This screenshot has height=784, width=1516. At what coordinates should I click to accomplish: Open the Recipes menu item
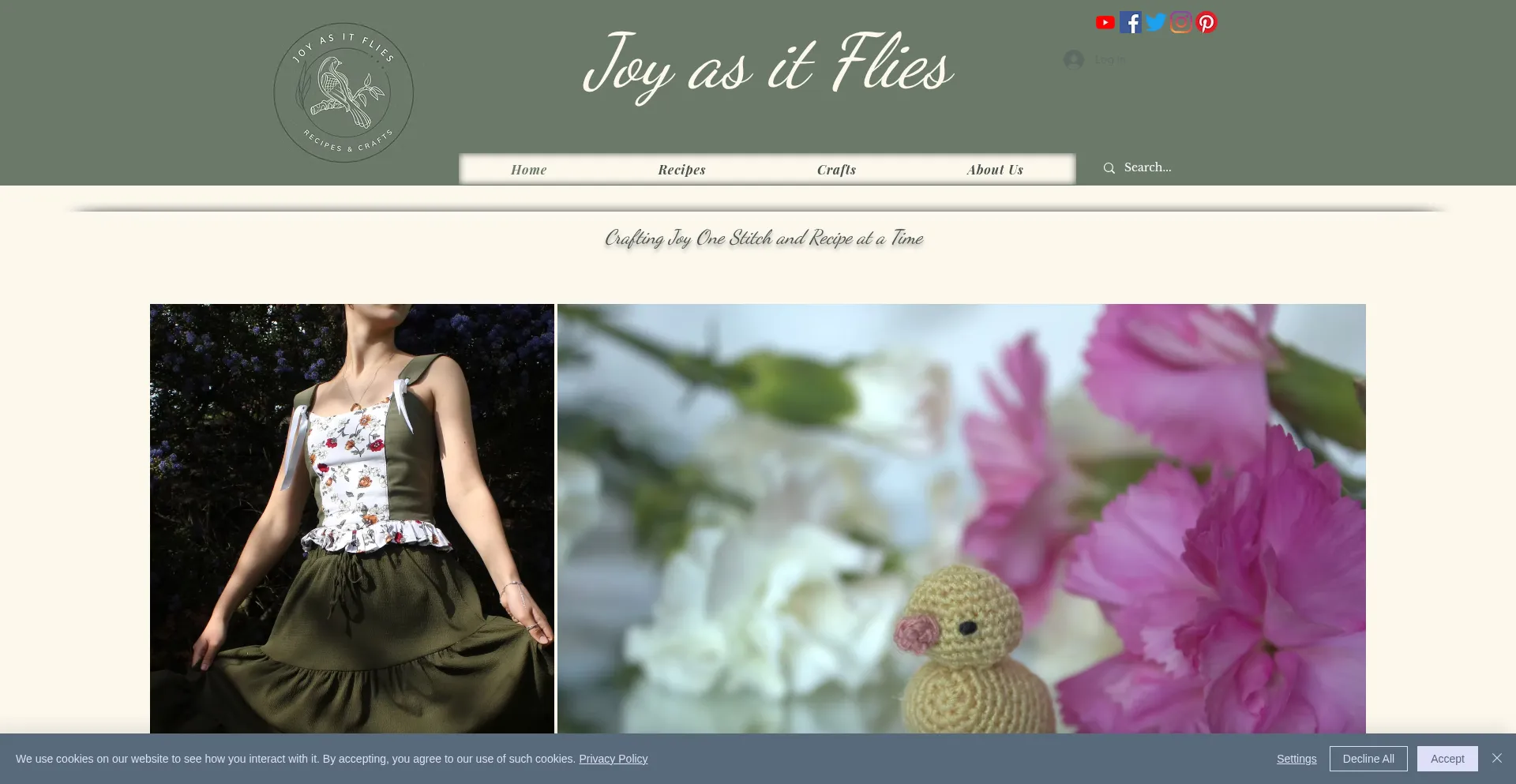681,169
